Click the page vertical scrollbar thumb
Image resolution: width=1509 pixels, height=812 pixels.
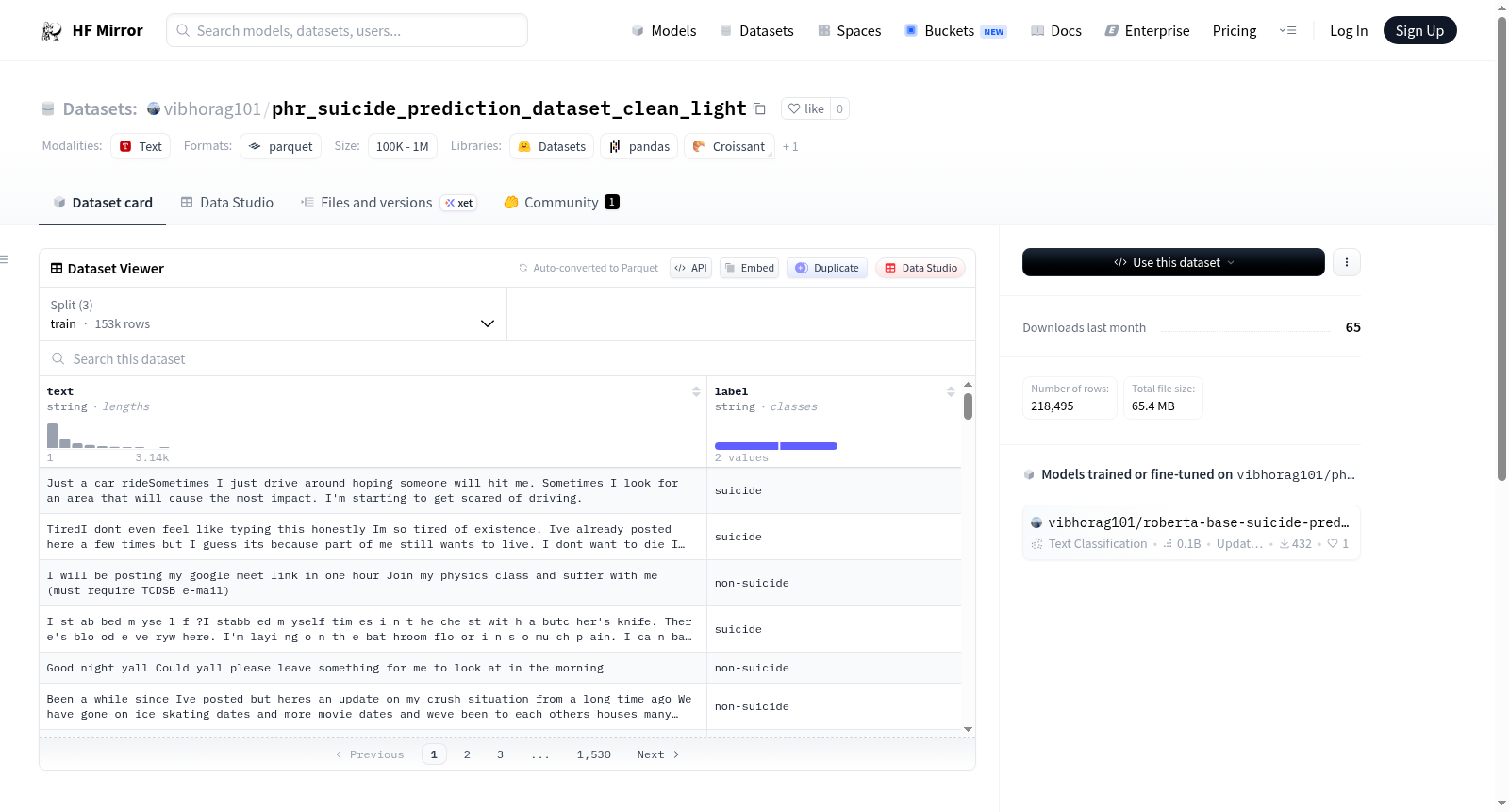(x=1501, y=249)
